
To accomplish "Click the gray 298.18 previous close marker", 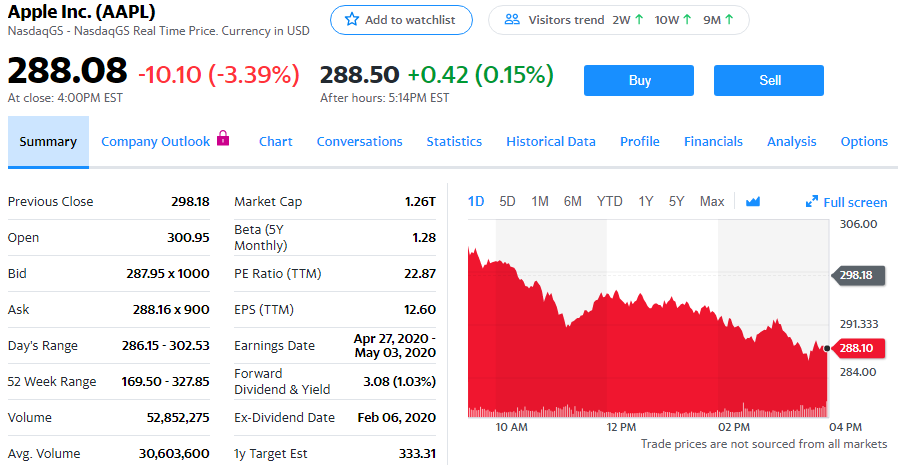I will pyautogui.click(x=858, y=275).
